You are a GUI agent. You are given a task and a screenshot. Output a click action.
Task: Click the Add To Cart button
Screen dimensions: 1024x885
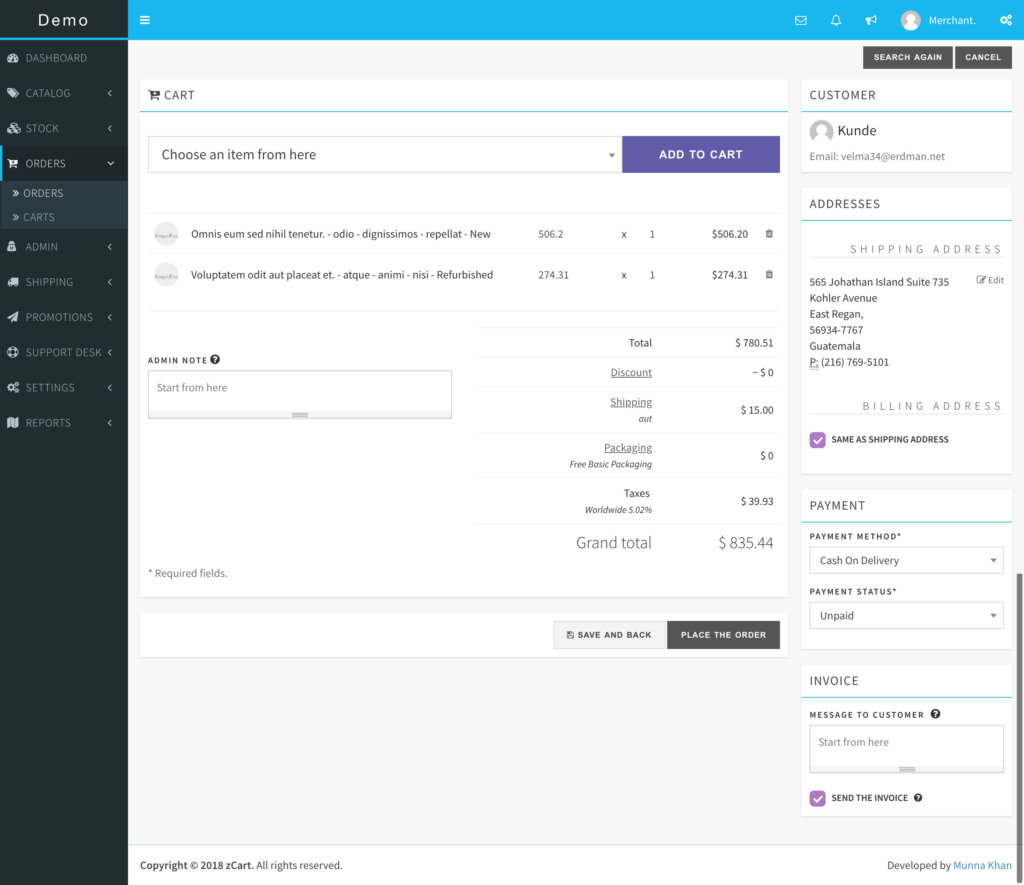point(700,155)
